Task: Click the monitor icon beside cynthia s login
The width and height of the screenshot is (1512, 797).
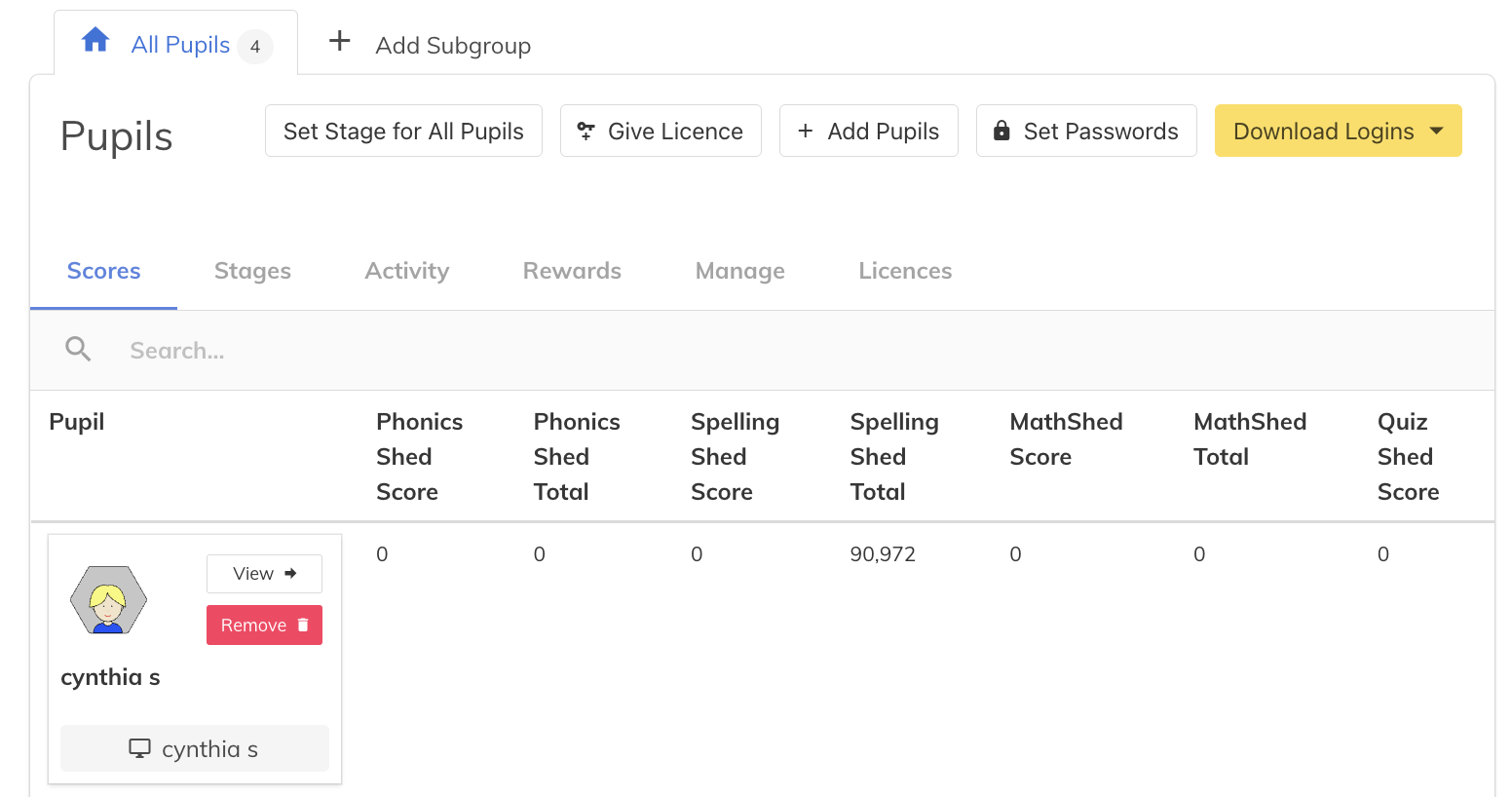Action: click(x=140, y=748)
